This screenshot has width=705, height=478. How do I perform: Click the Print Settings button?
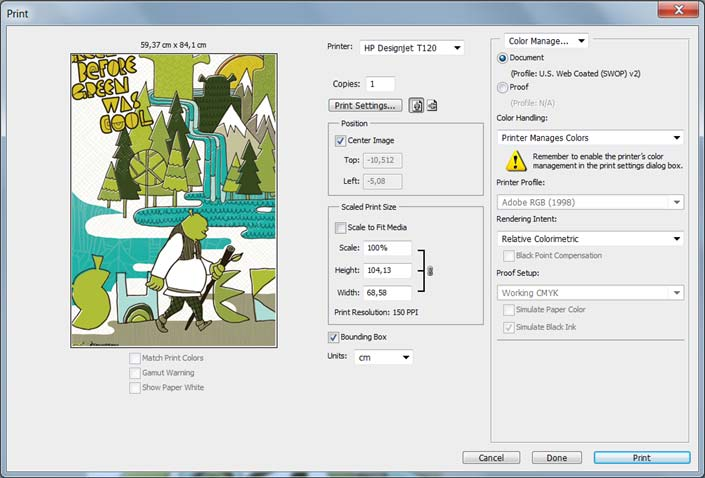tap(365, 106)
